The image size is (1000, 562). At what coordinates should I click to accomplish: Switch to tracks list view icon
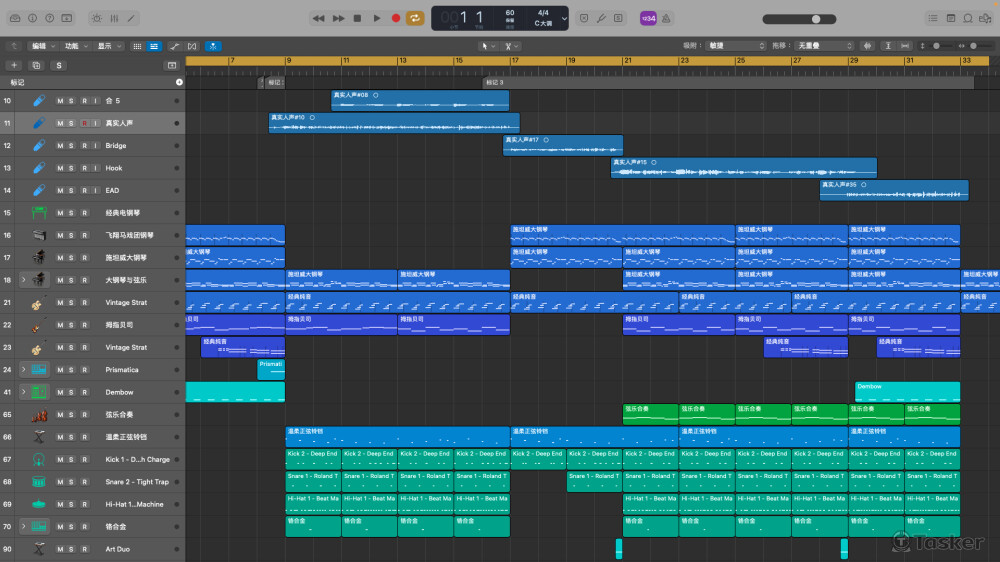[154, 46]
